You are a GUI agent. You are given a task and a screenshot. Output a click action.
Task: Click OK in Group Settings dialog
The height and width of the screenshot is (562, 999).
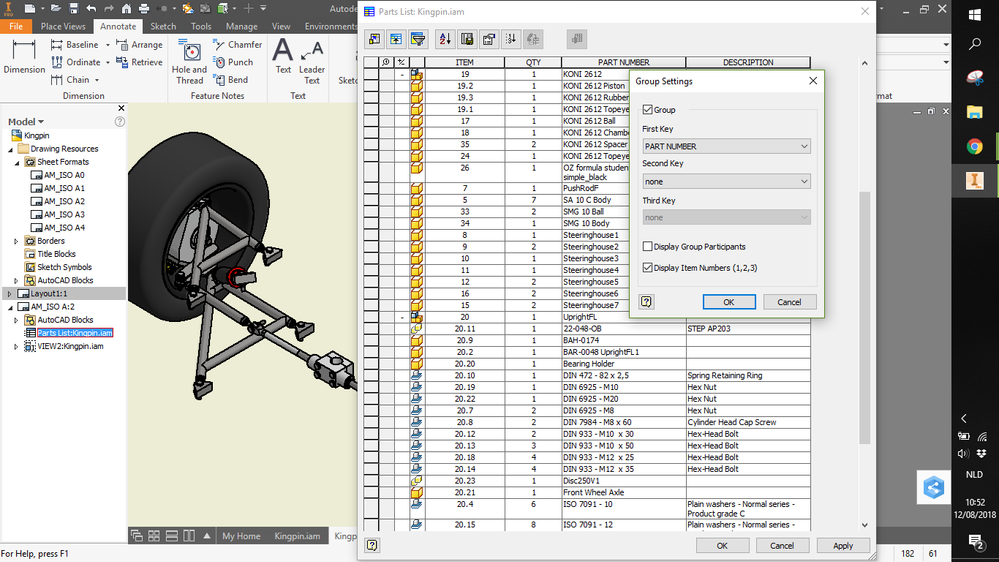[x=729, y=302]
